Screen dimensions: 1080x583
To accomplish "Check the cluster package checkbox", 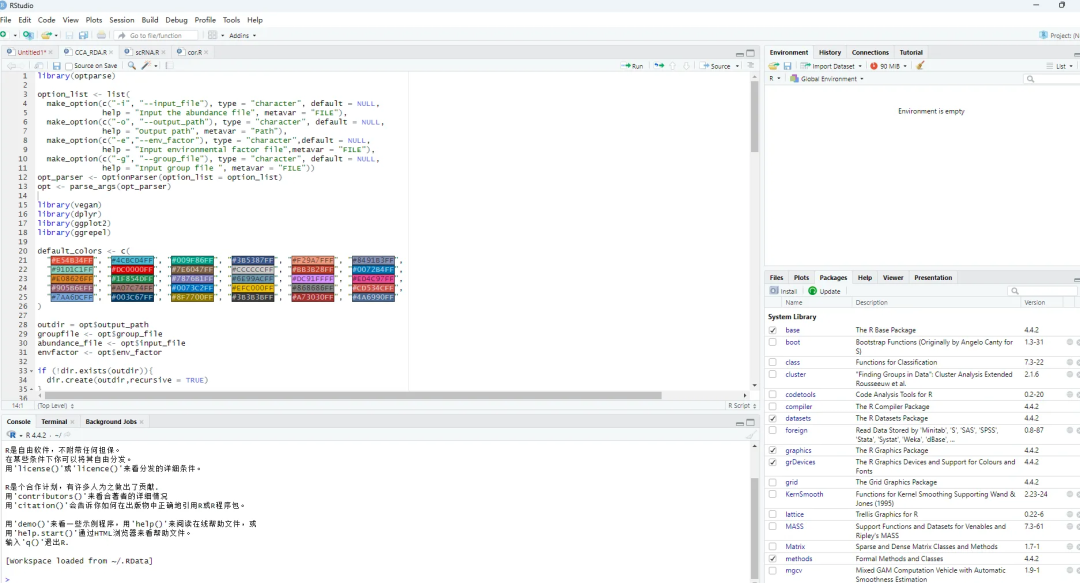I will click(x=772, y=374).
